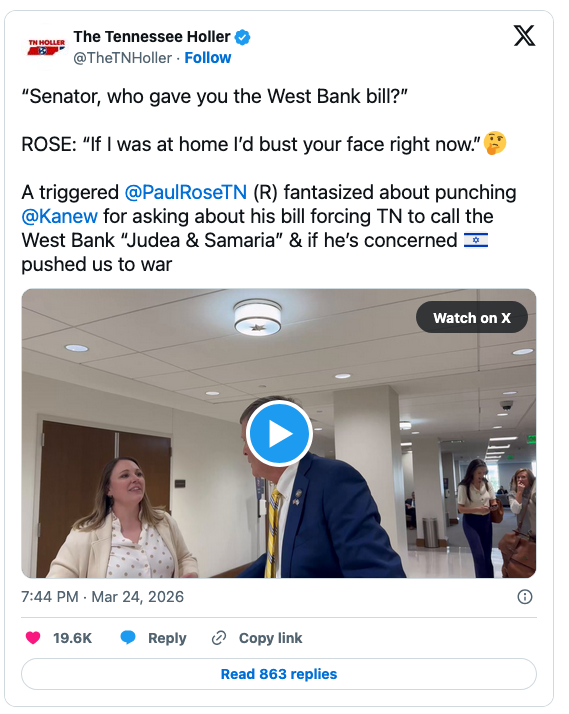Follow The Tennessee Holler account
Image resolution: width=569 pixels, height=714 pixels.
pyautogui.click(x=208, y=58)
